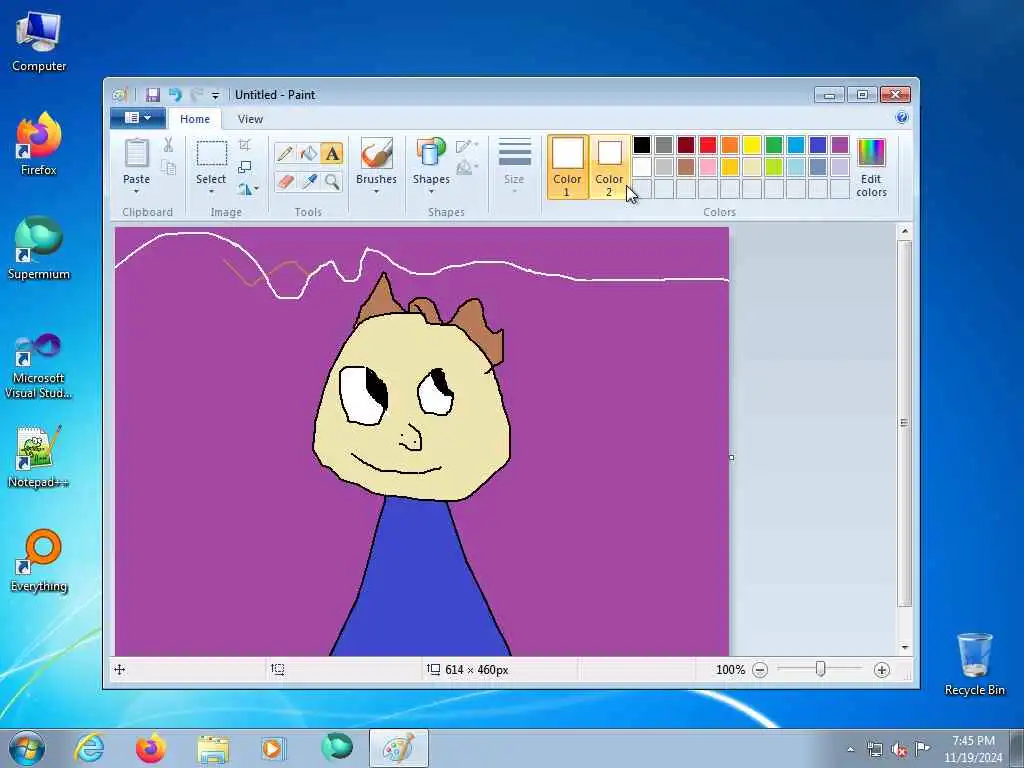Activate Color 1 selector
Image resolution: width=1024 pixels, height=768 pixels.
pyautogui.click(x=567, y=167)
